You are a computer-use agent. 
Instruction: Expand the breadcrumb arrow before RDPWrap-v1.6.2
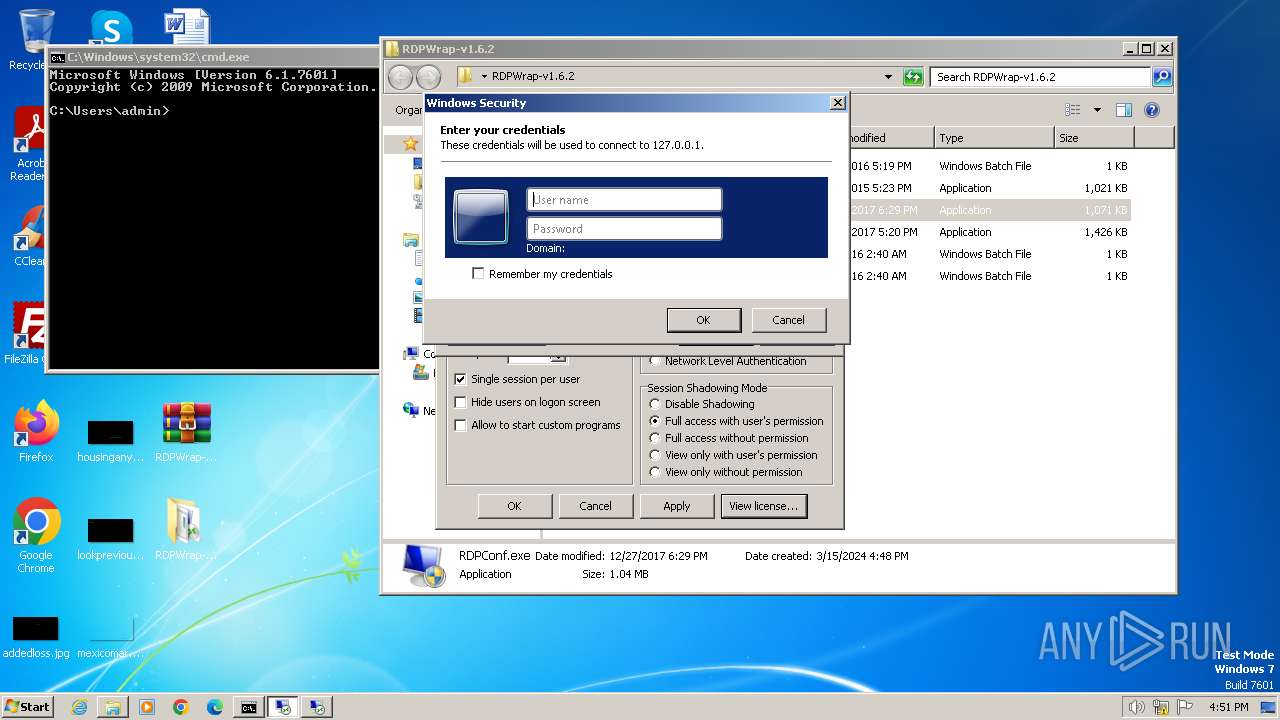pos(484,77)
